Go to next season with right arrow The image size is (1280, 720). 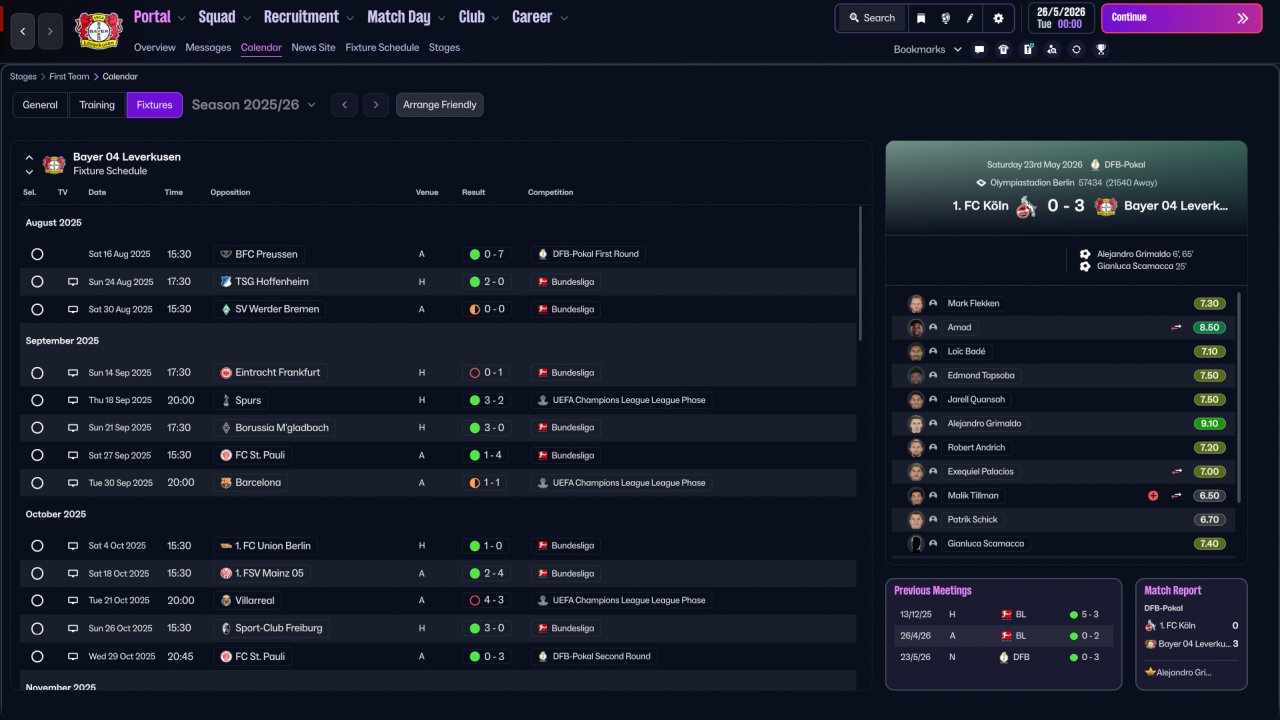click(376, 105)
